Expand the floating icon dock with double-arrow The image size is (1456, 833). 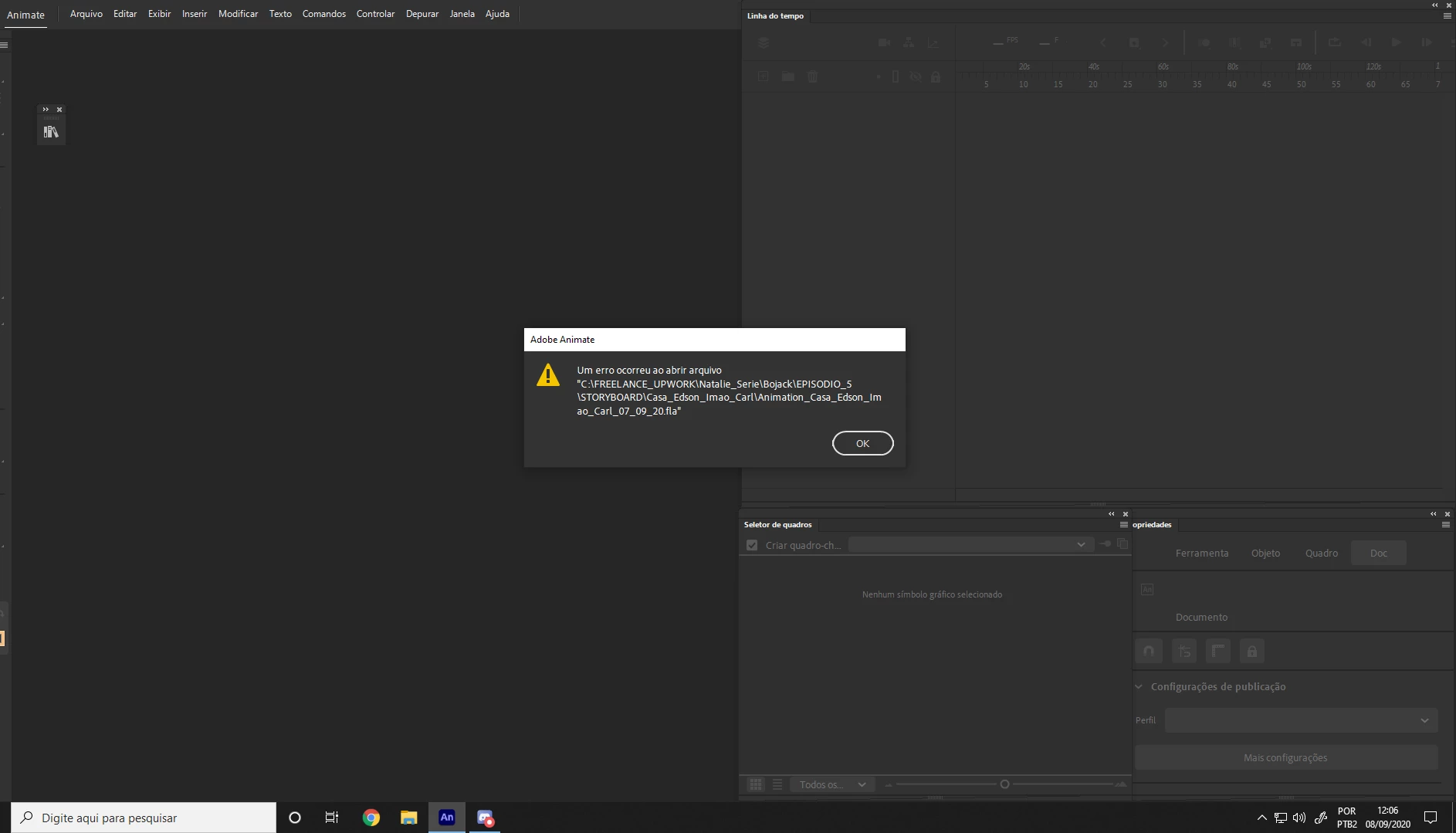pos(46,109)
